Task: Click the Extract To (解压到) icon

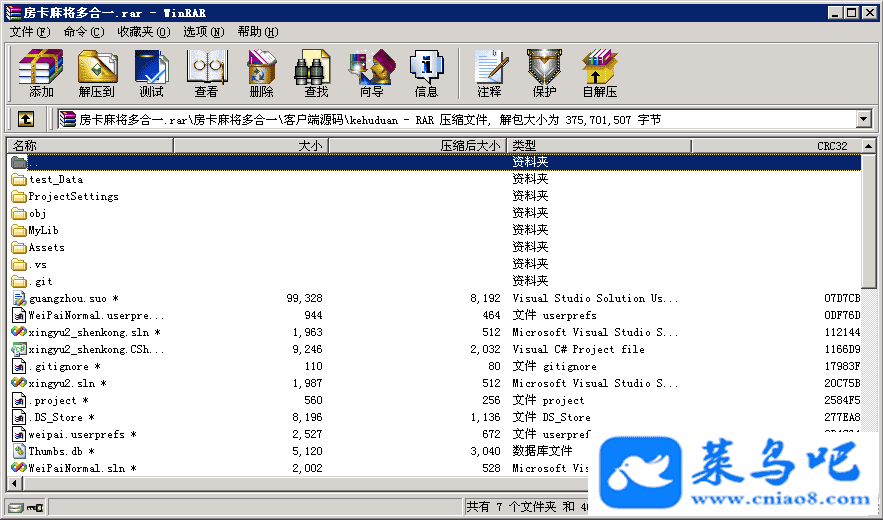Action: (x=97, y=73)
